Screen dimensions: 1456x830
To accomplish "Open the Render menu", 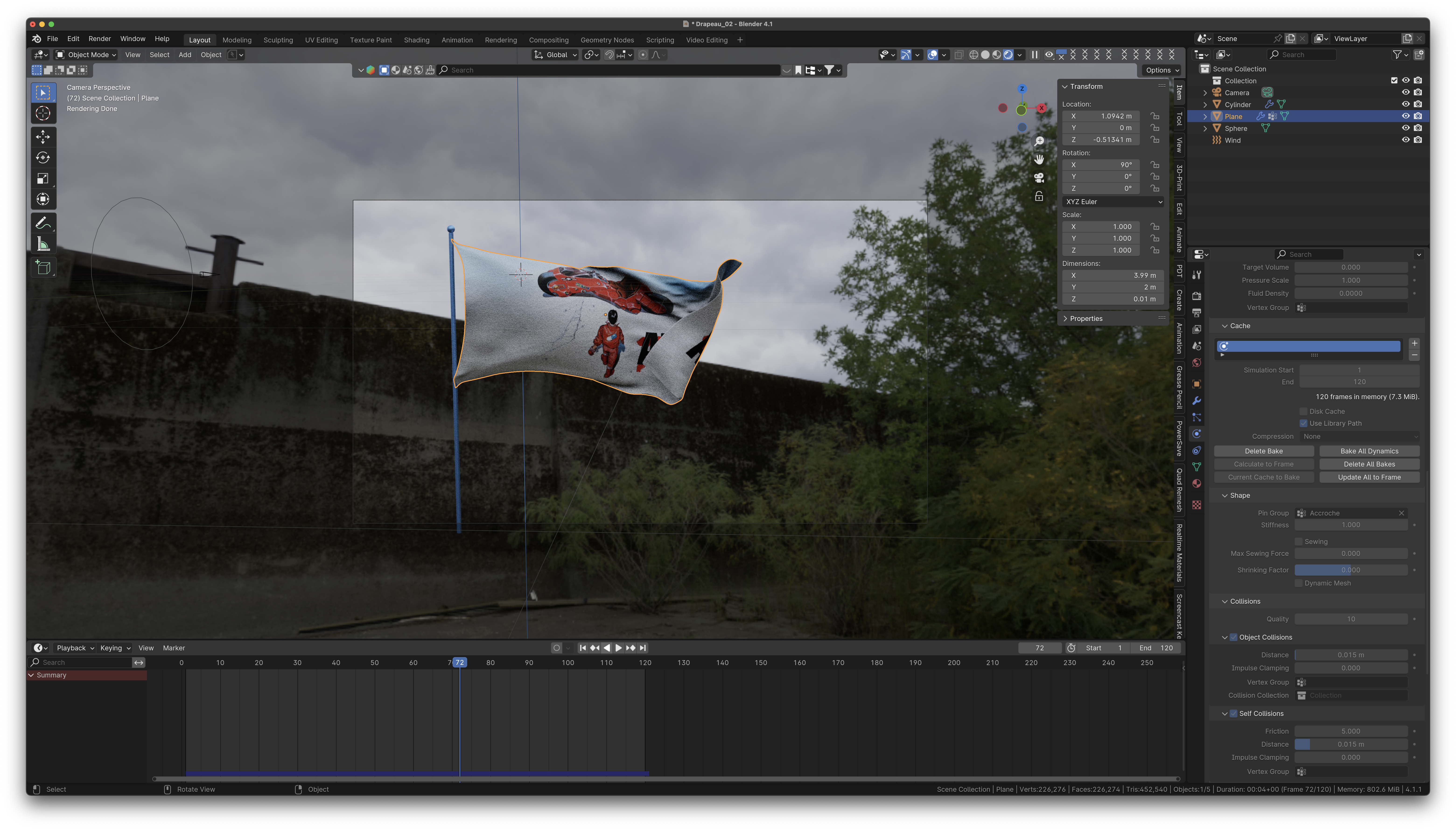I will coord(100,39).
